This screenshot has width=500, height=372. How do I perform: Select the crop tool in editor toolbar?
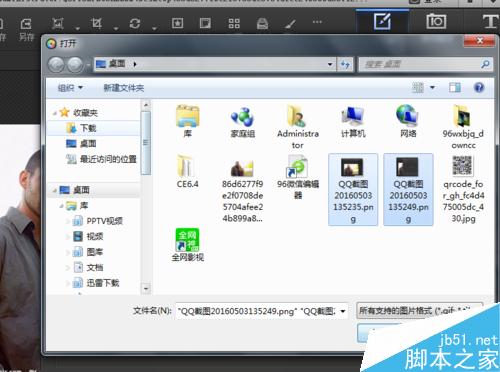click(x=96, y=23)
